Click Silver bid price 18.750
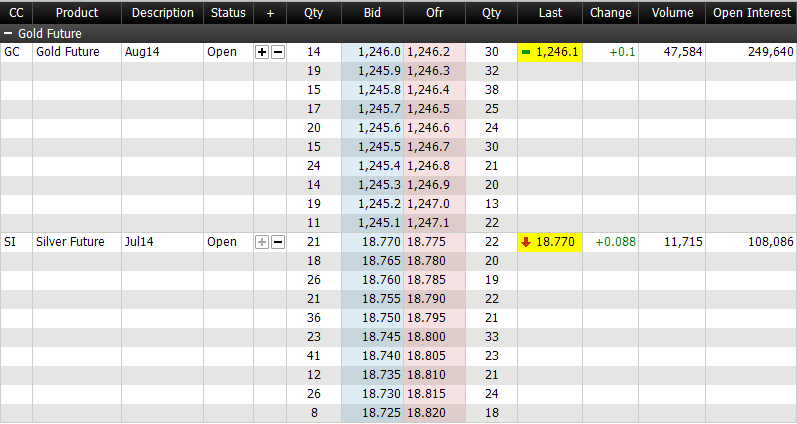The height and width of the screenshot is (424, 797). pyautogui.click(x=381, y=318)
